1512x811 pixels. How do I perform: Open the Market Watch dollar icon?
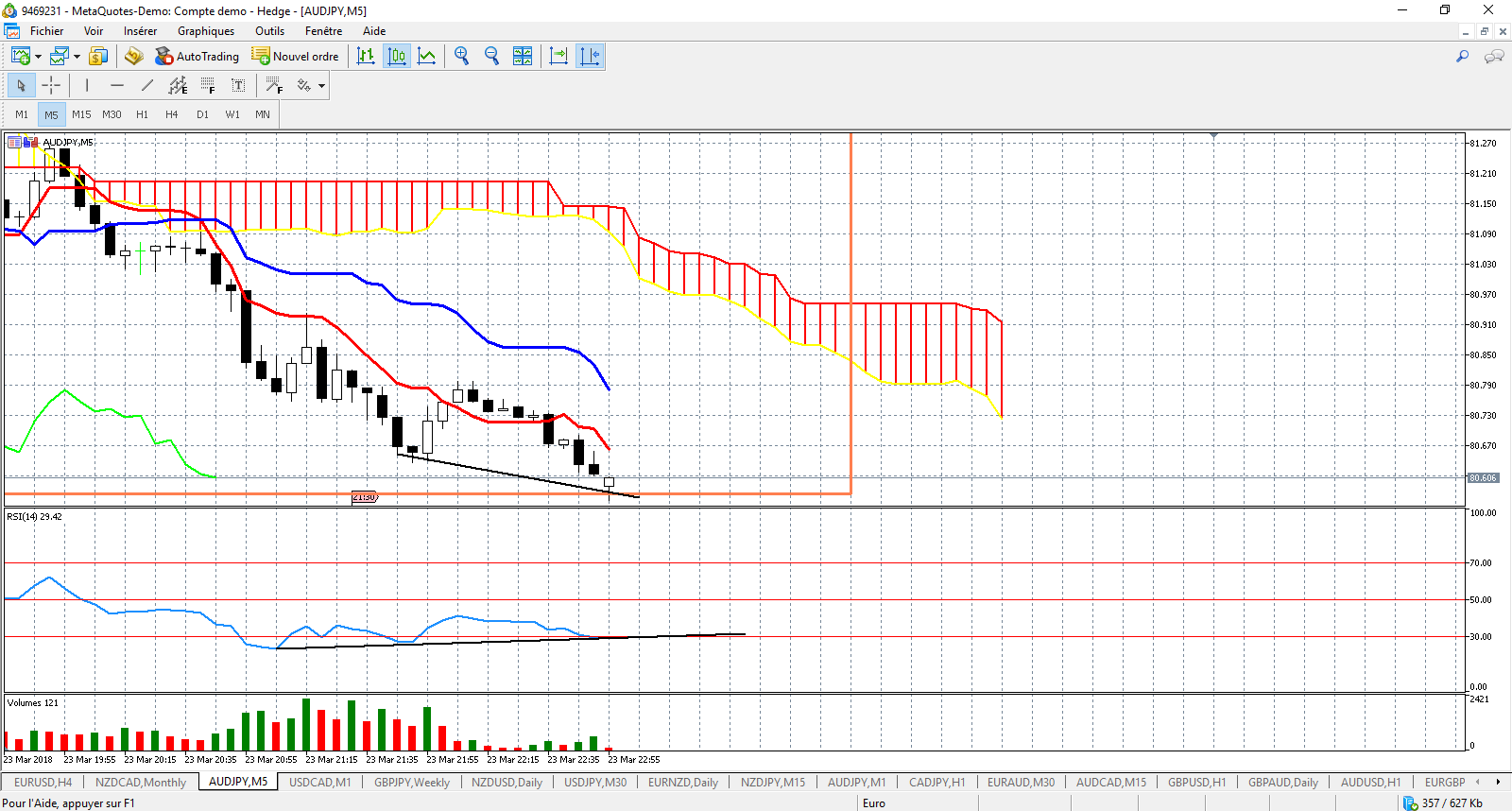pyautogui.click(x=98, y=57)
